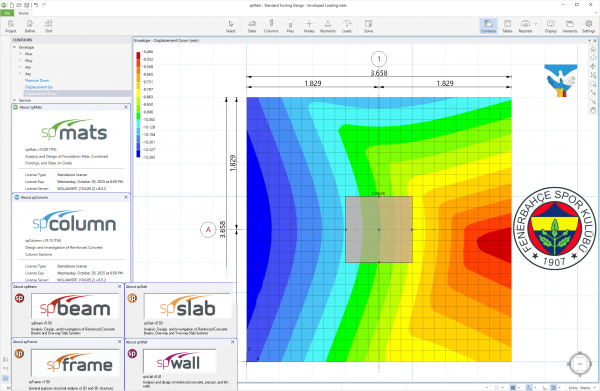Click the zoom window icon in viewport toolbar

tap(593, 84)
